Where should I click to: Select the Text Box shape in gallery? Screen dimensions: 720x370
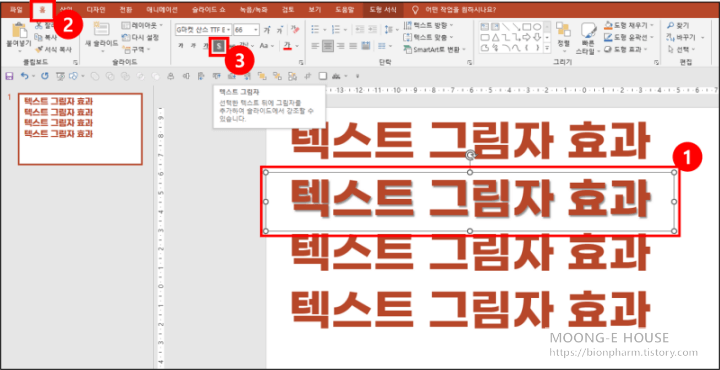click(x=485, y=27)
